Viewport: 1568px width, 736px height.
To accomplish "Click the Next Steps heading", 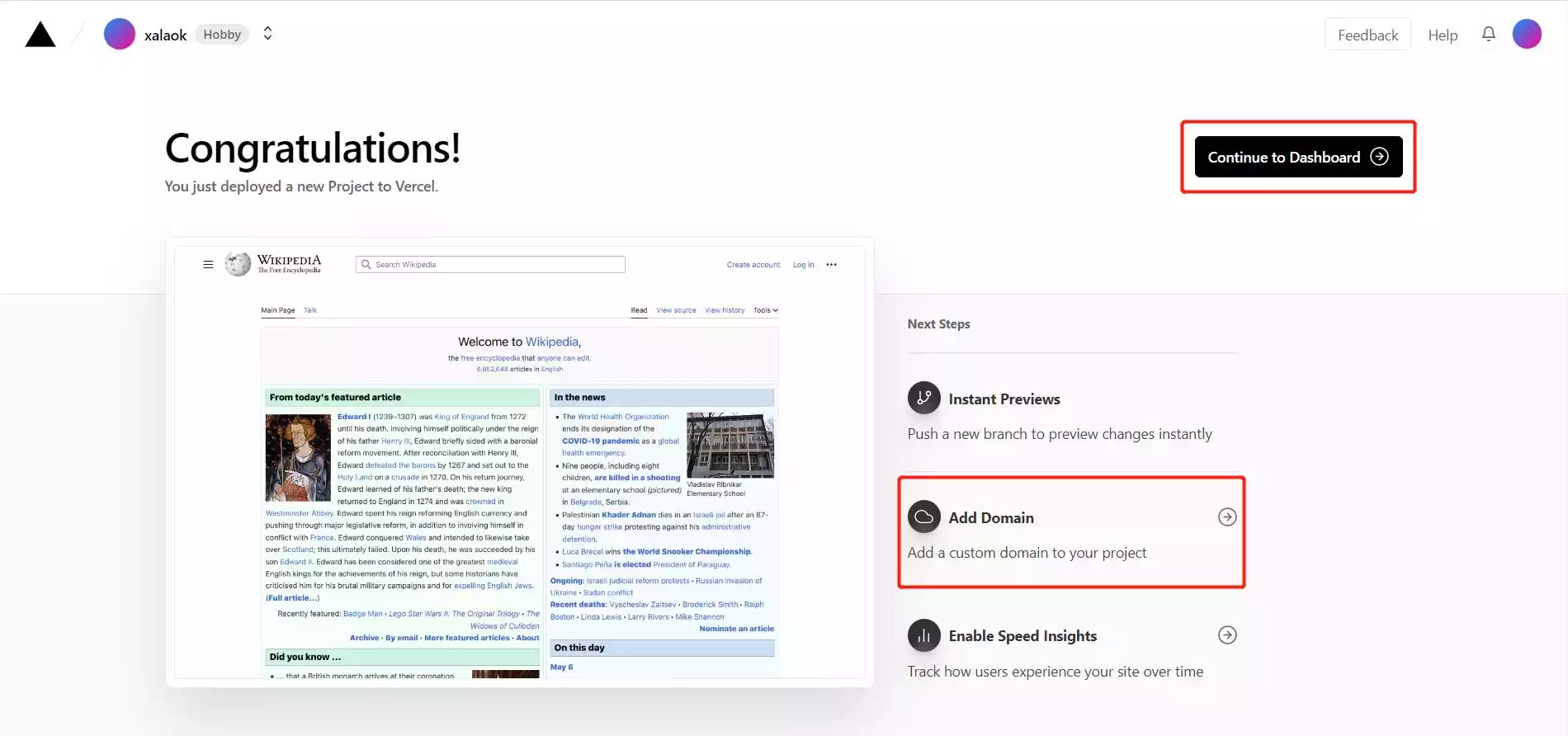I will pyautogui.click(x=939, y=324).
